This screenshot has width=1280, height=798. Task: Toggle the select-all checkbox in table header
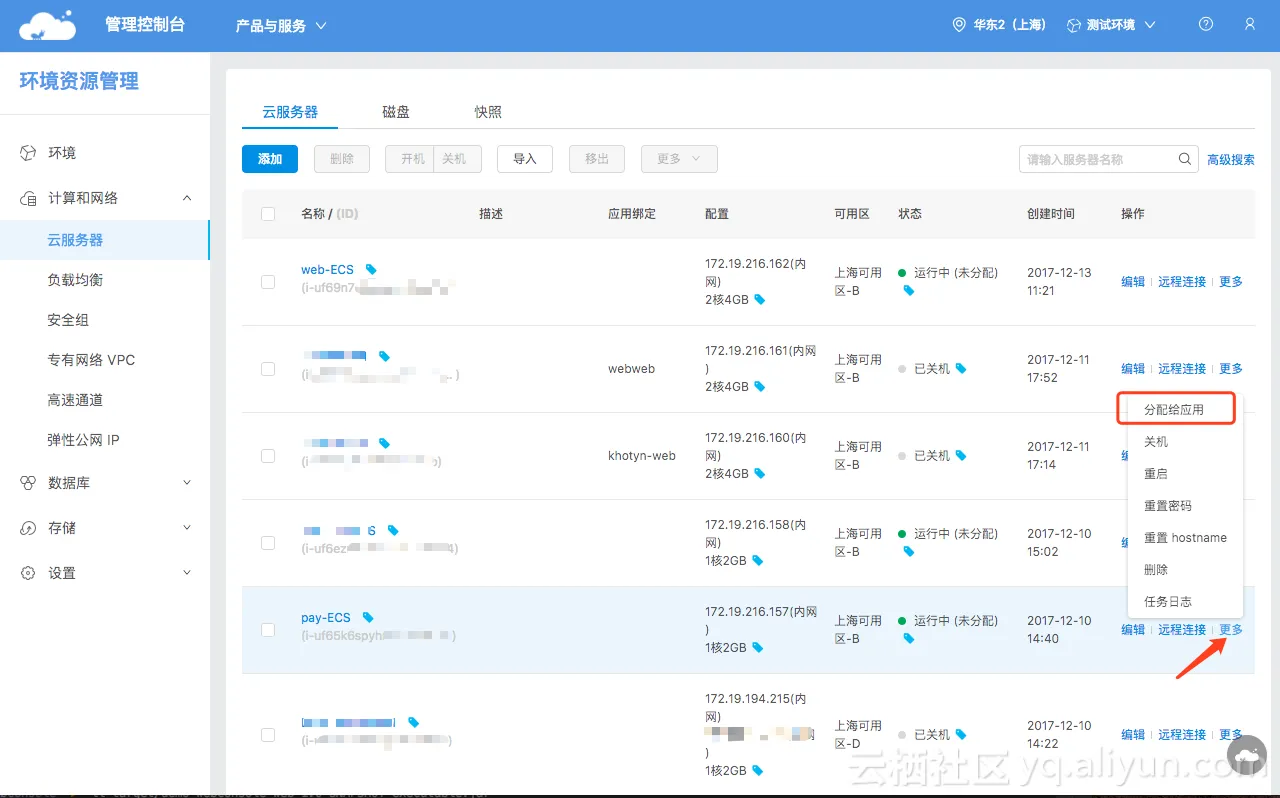pos(268,214)
